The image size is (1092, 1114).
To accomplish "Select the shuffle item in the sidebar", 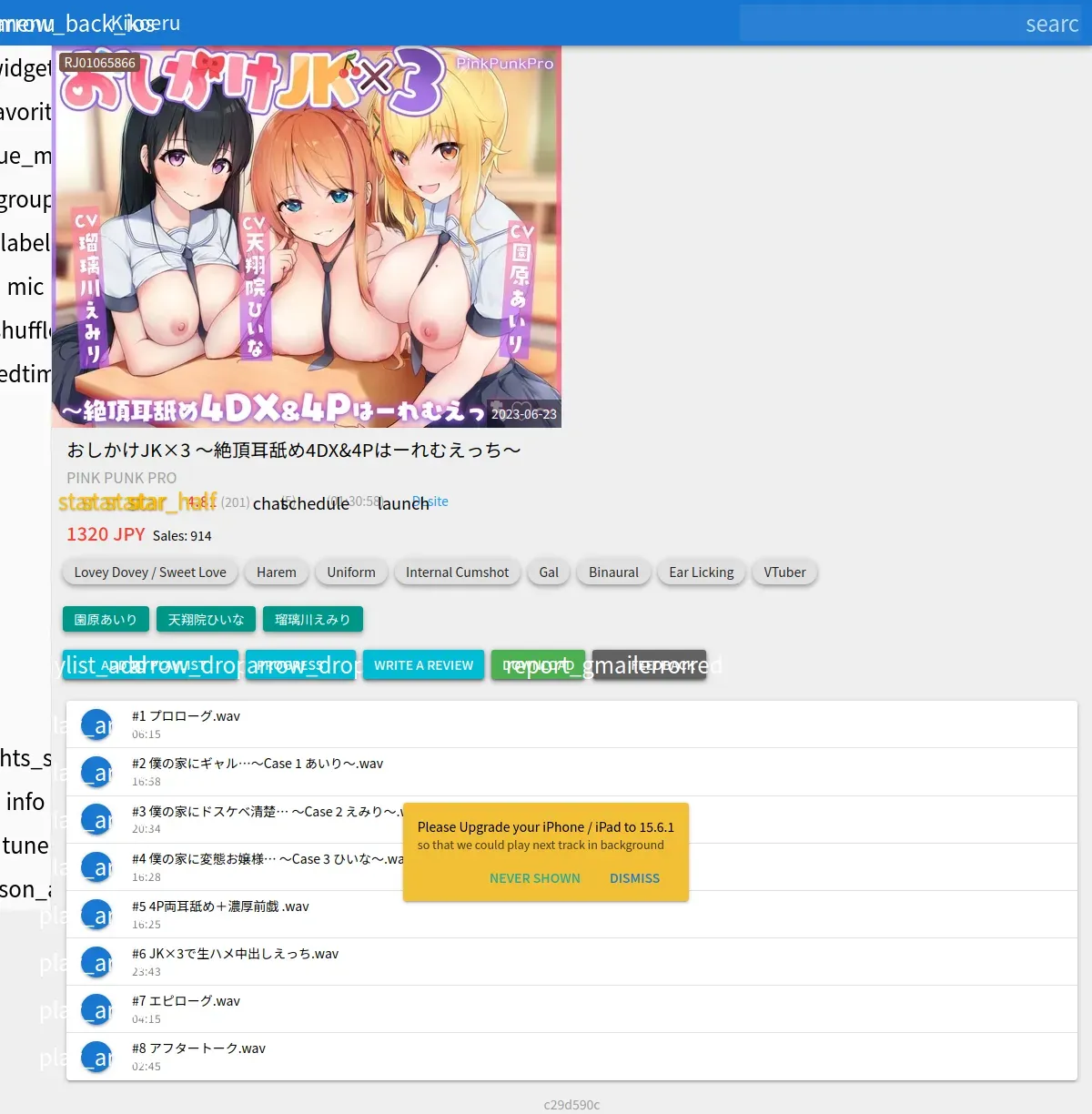I will click(x=25, y=330).
